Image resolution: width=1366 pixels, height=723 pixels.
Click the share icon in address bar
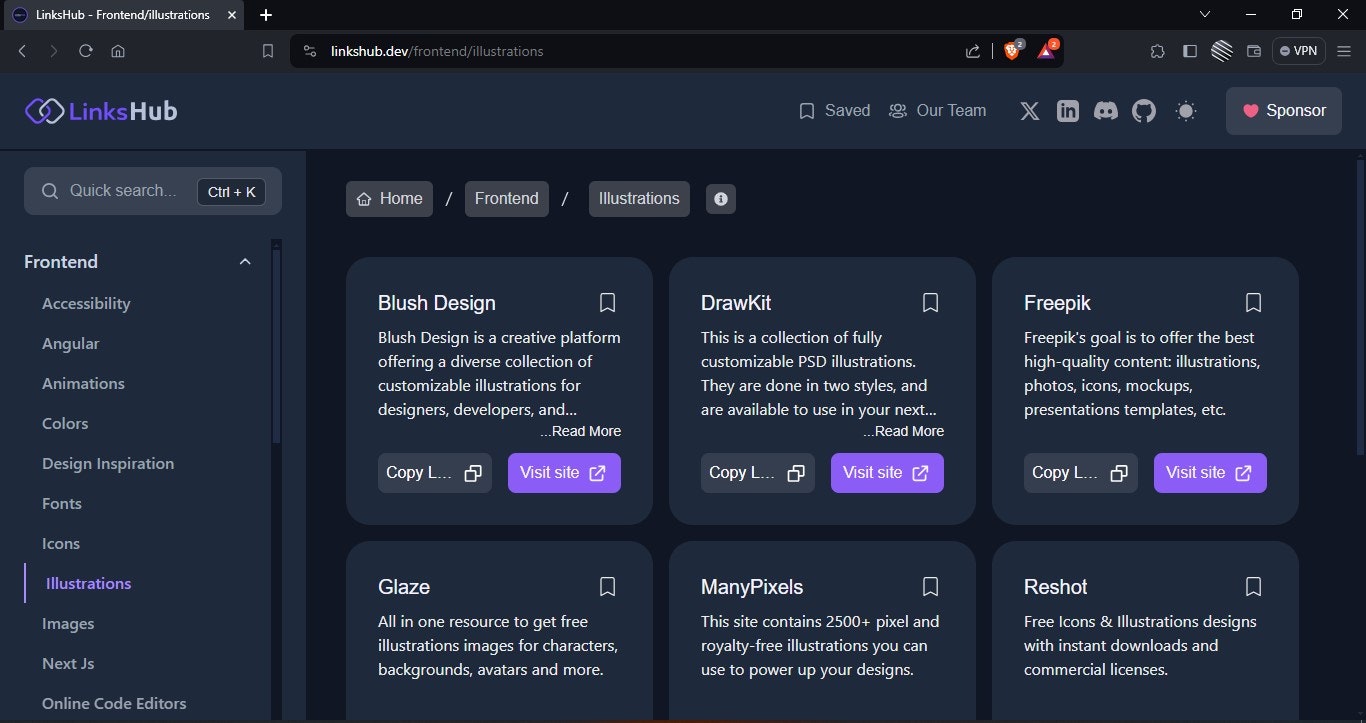(x=973, y=51)
